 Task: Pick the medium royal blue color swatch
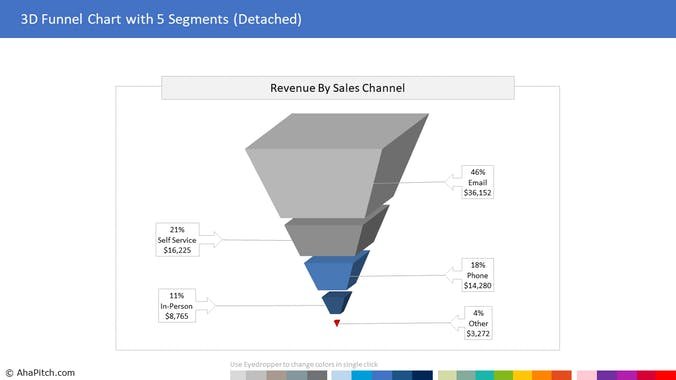(382, 375)
